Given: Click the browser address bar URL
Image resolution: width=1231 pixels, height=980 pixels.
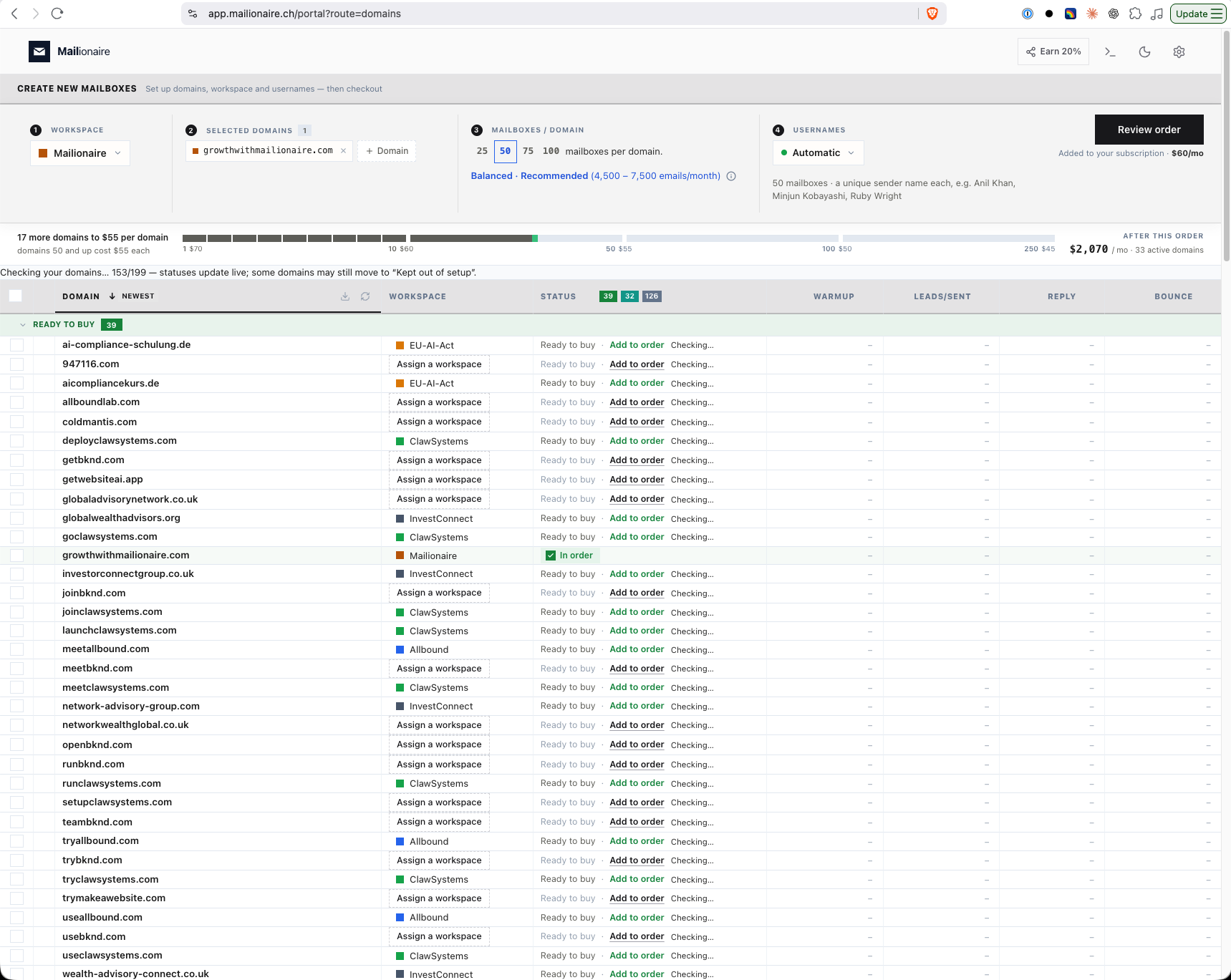Looking at the screenshot, I should point(304,14).
